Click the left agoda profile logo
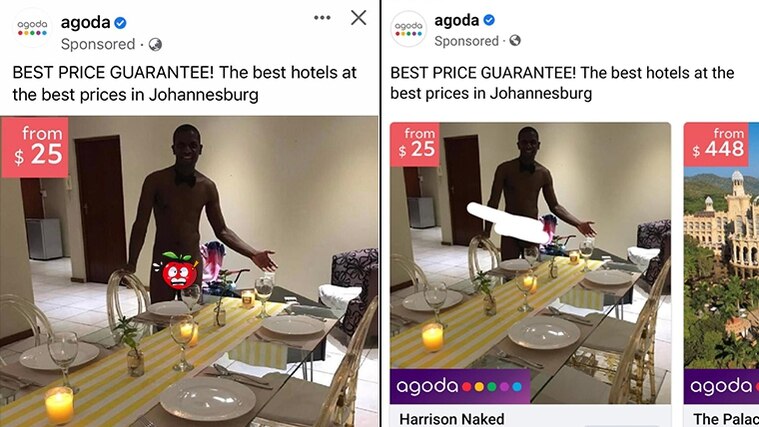Viewport: 759px width, 427px height. pyautogui.click(x=32, y=28)
